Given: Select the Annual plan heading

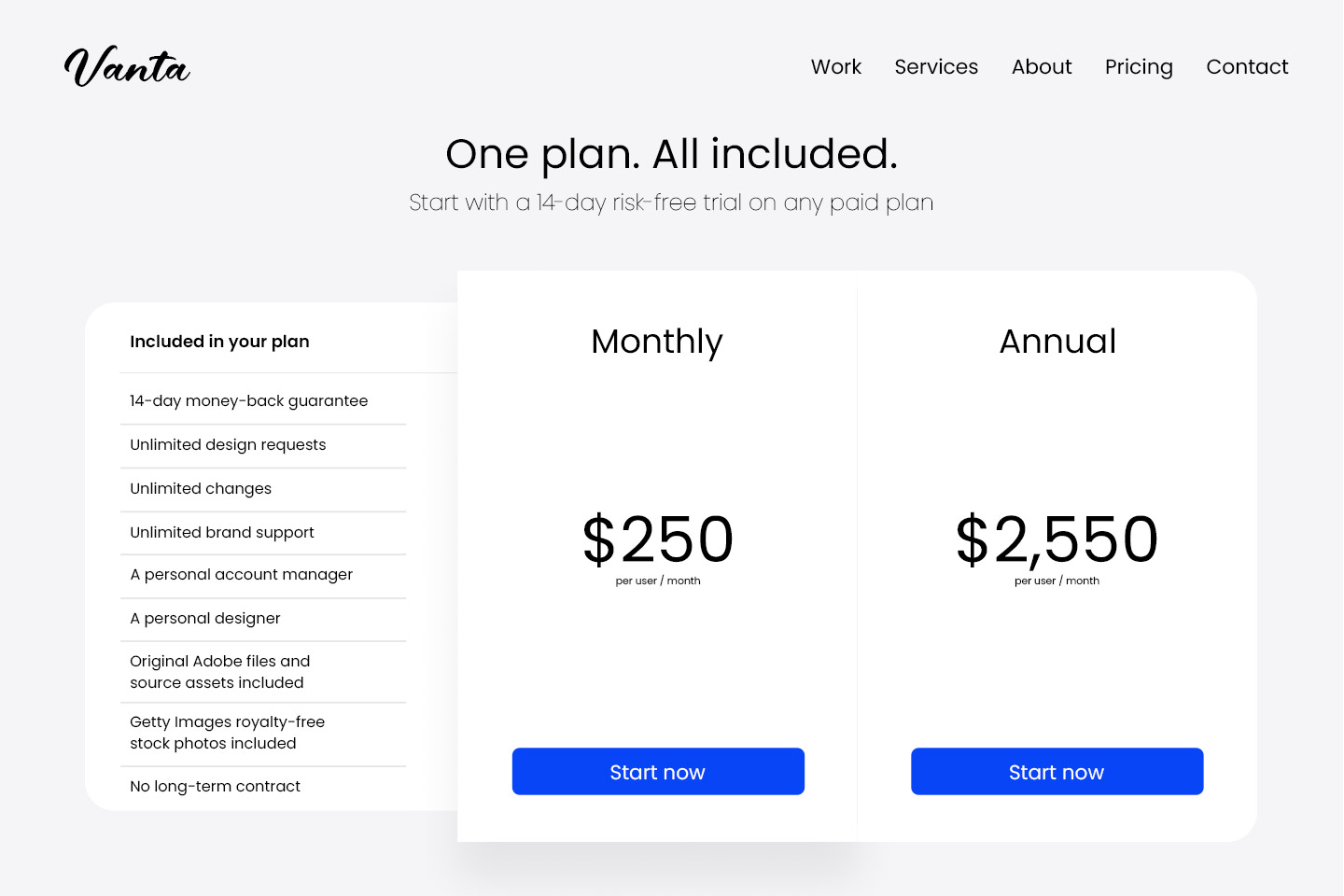Looking at the screenshot, I should 1057,342.
